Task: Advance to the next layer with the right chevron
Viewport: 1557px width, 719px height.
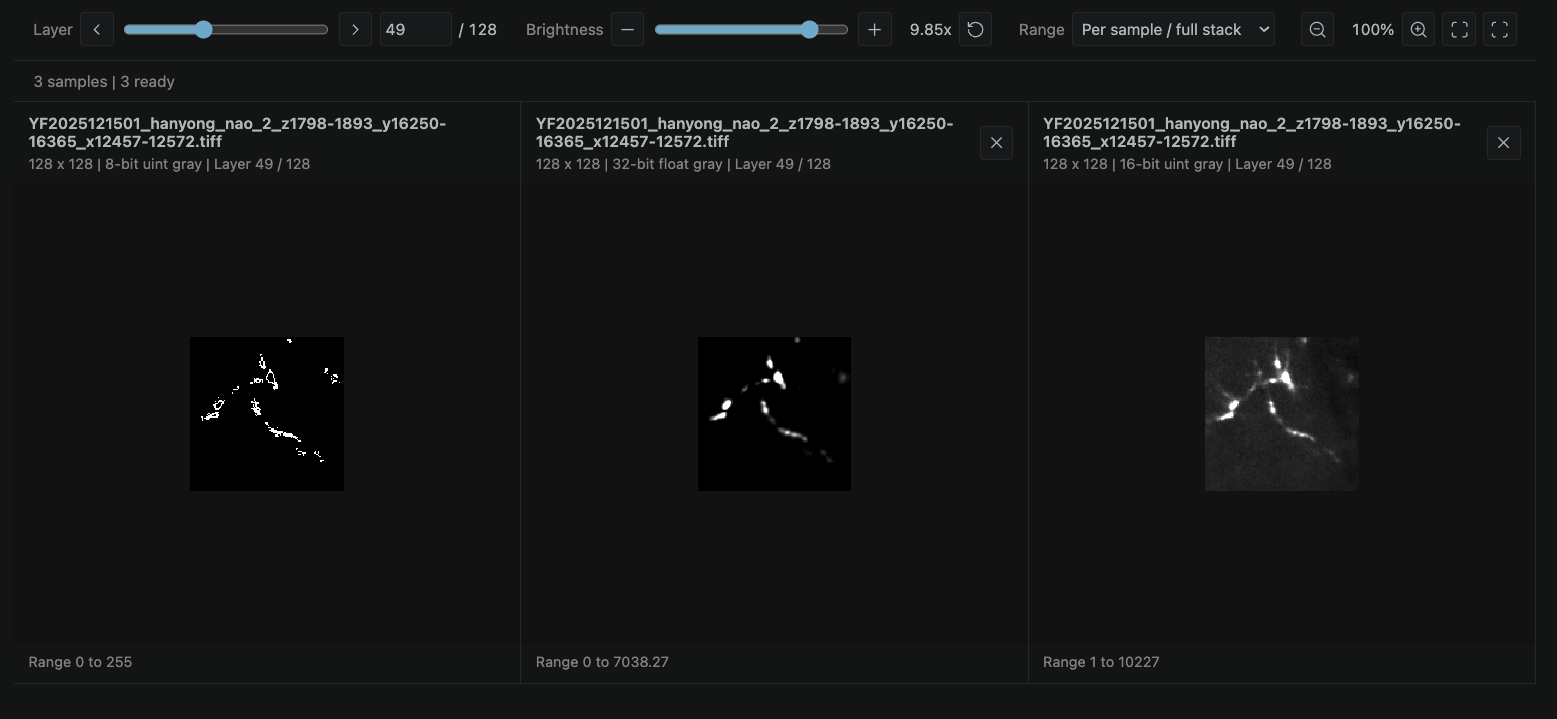Action: [x=355, y=30]
